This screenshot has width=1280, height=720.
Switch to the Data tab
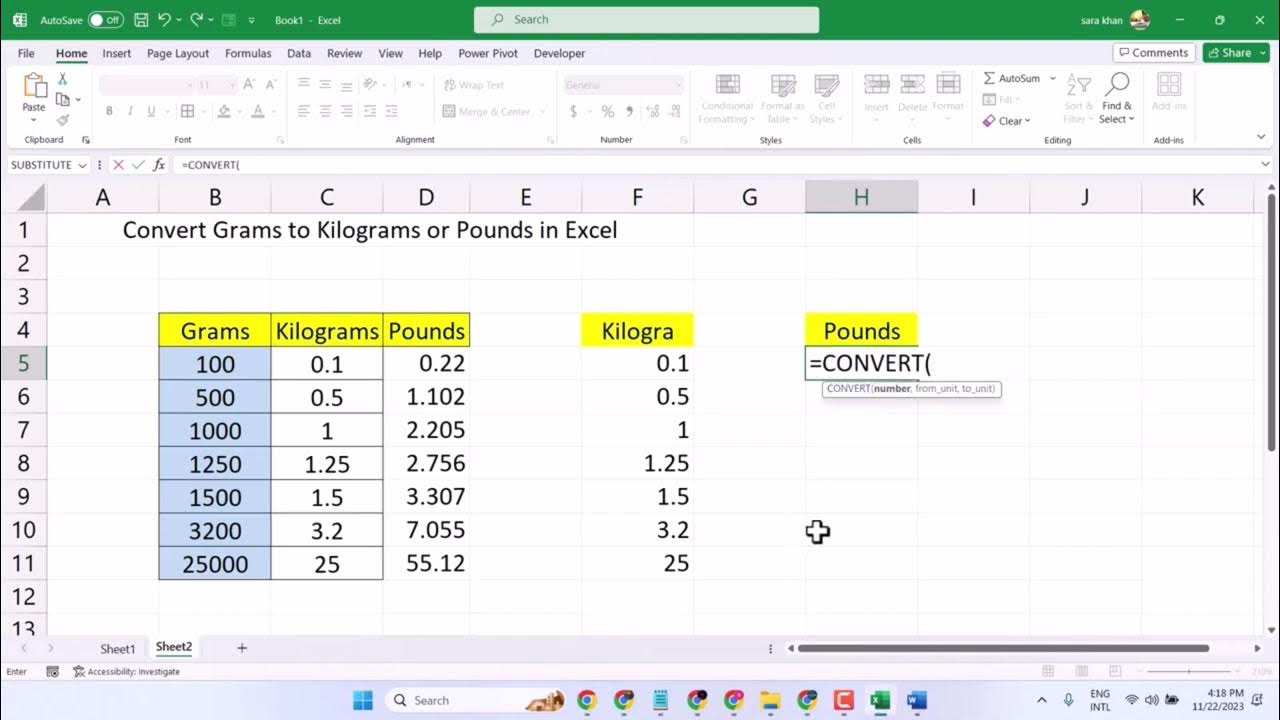299,53
